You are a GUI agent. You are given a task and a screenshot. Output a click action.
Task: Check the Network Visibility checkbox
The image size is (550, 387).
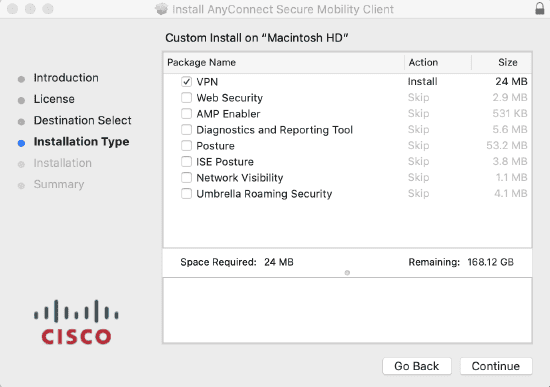pos(186,178)
